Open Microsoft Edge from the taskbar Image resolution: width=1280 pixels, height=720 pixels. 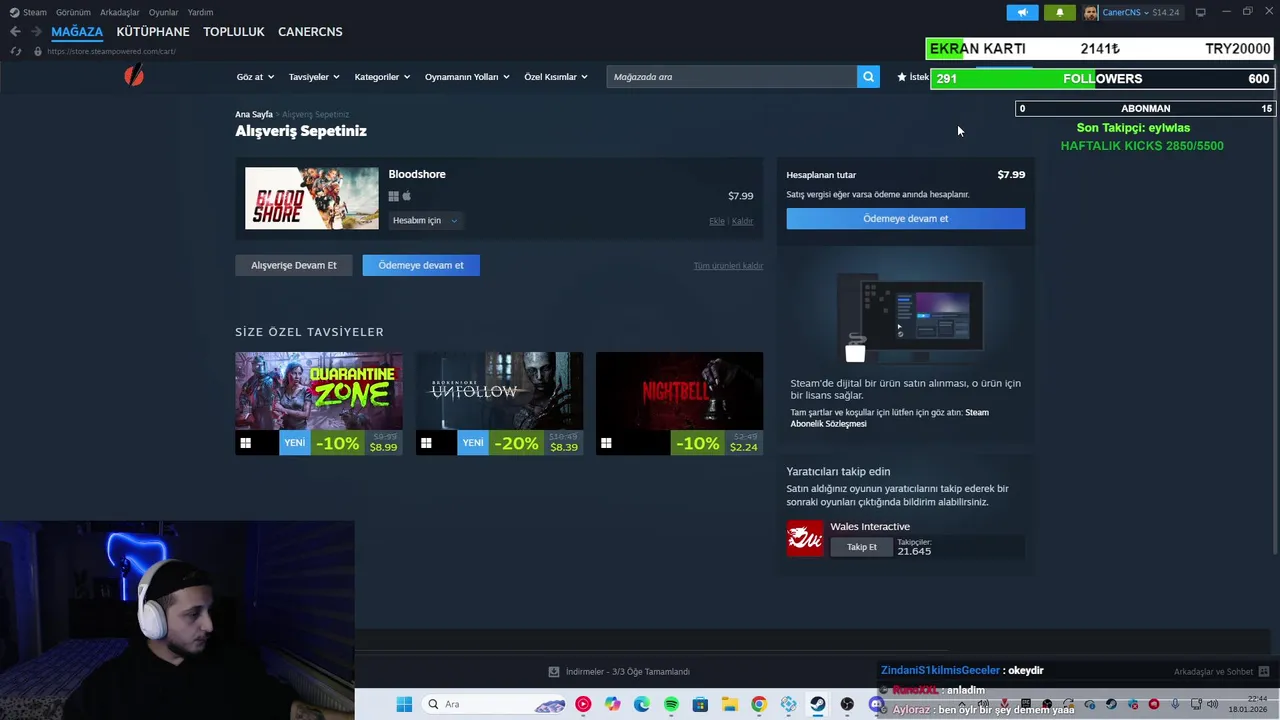coord(642,704)
